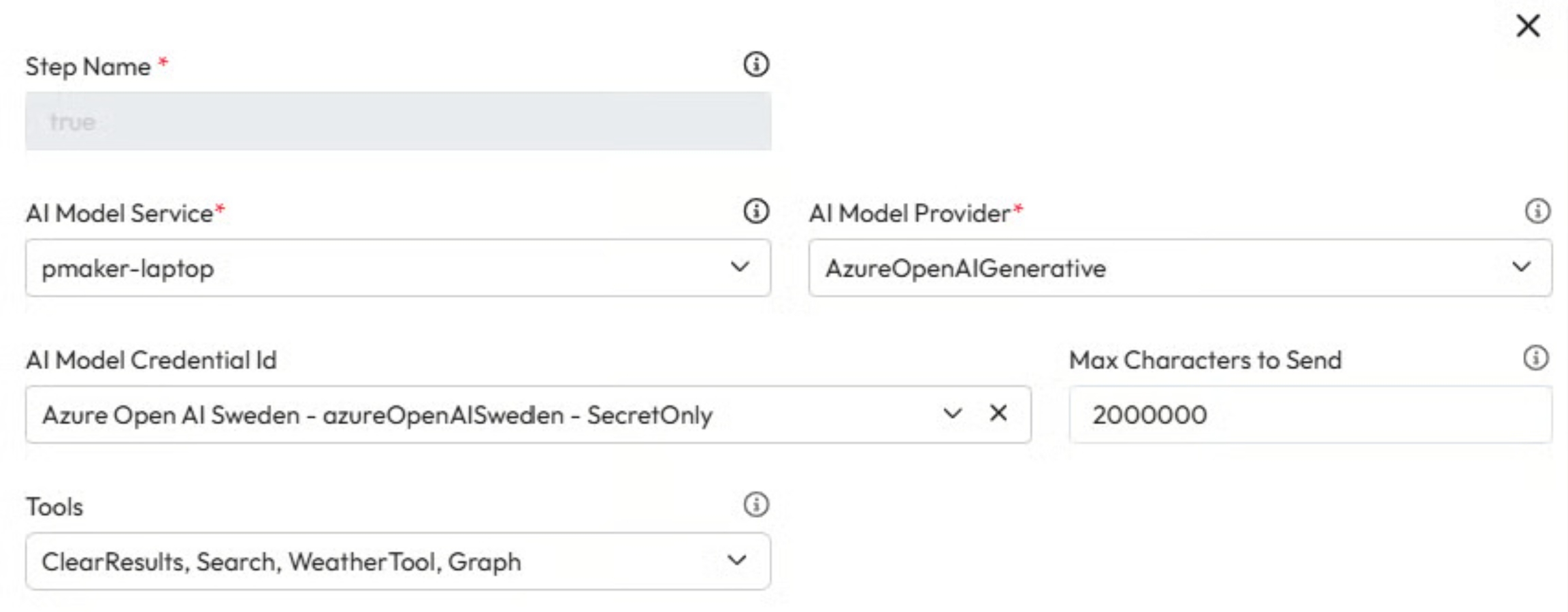Show info for Max Characters to Send
The image size is (1568, 612).
(x=1535, y=358)
